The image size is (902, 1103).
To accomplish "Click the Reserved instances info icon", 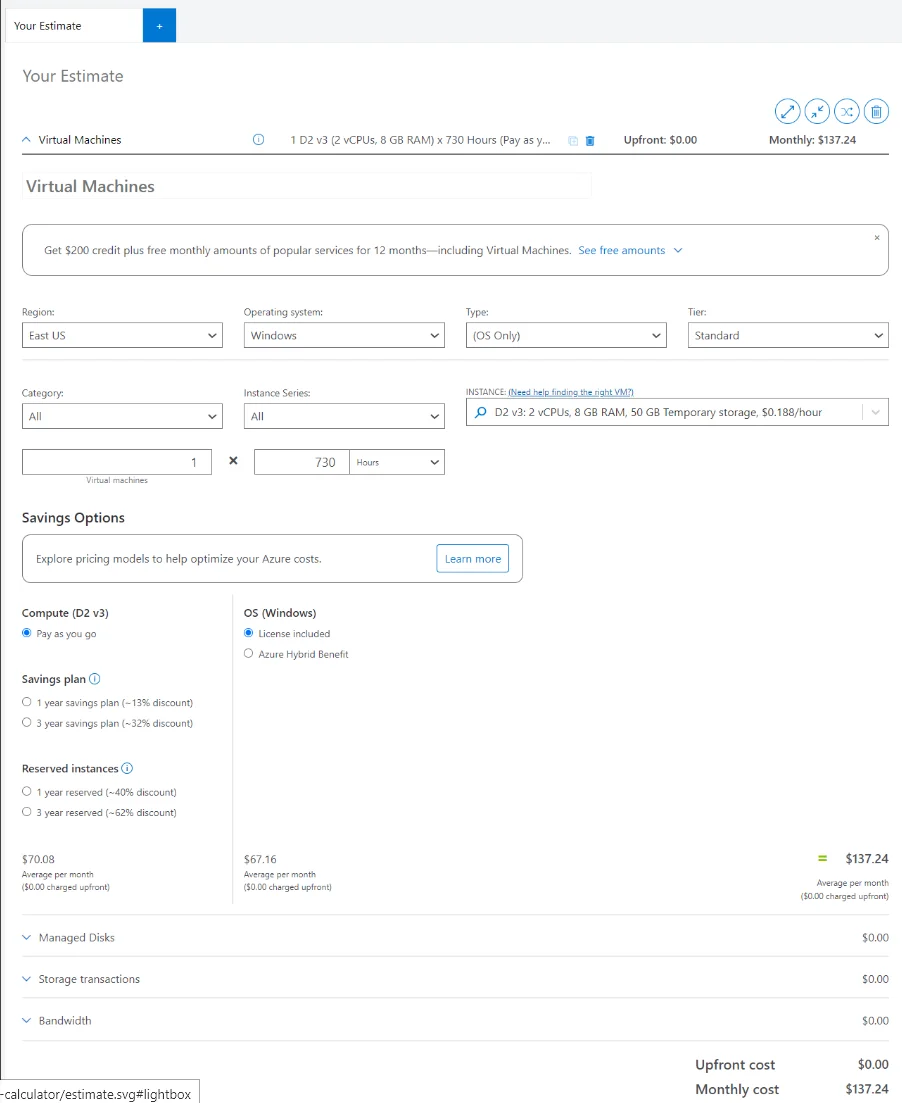I will (127, 768).
